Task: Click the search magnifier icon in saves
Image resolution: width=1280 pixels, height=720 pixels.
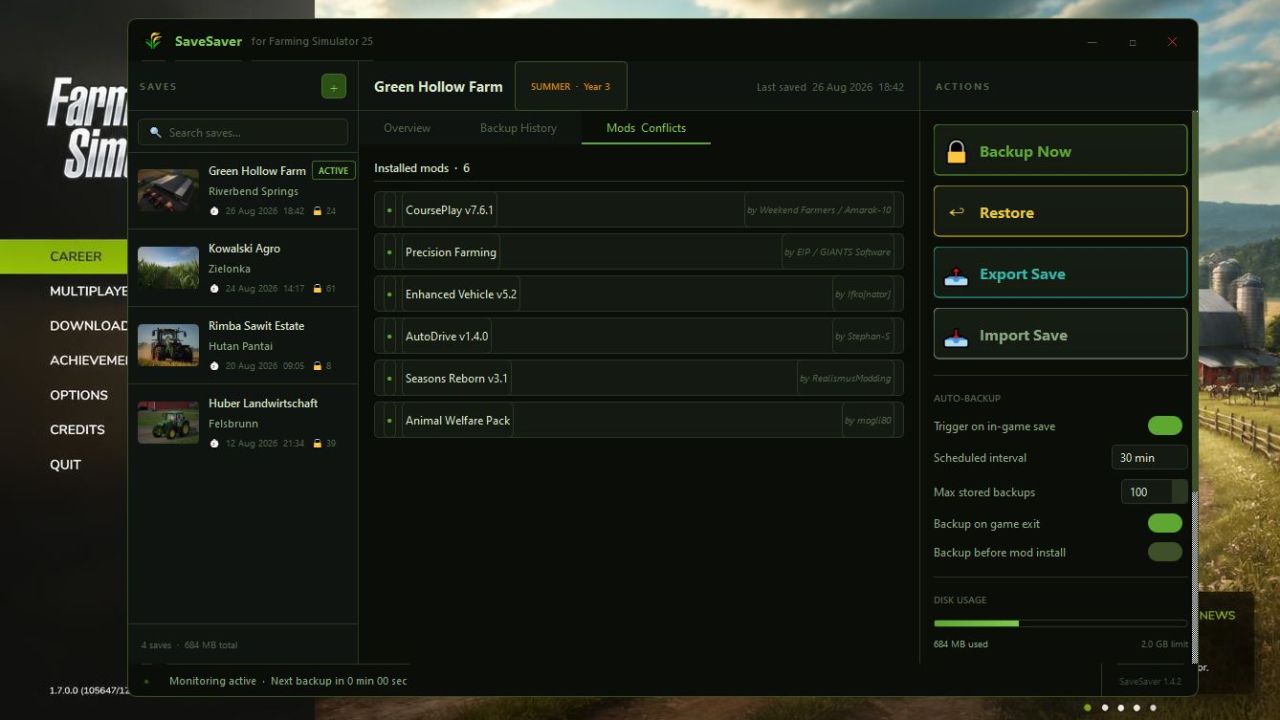Action: click(x=156, y=132)
